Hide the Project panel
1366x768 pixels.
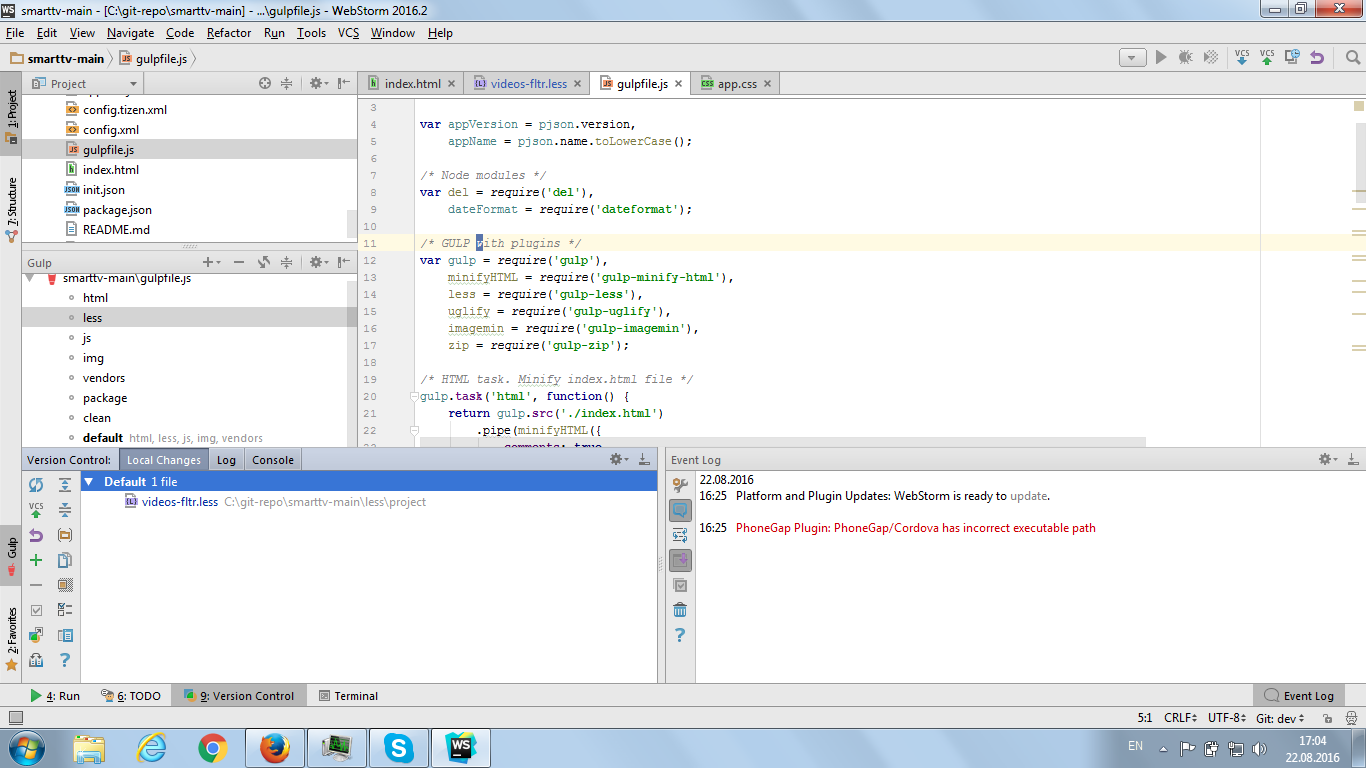(x=344, y=84)
